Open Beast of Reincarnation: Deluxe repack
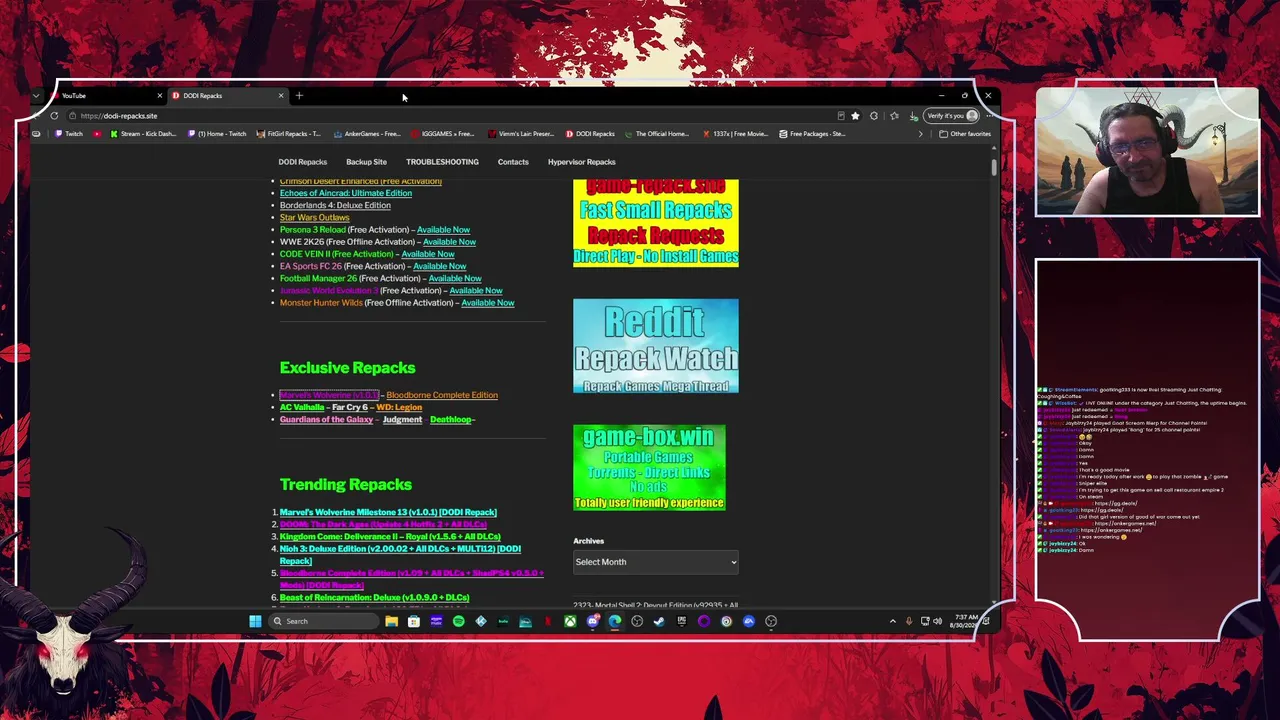The height and width of the screenshot is (720, 1280). (374, 598)
